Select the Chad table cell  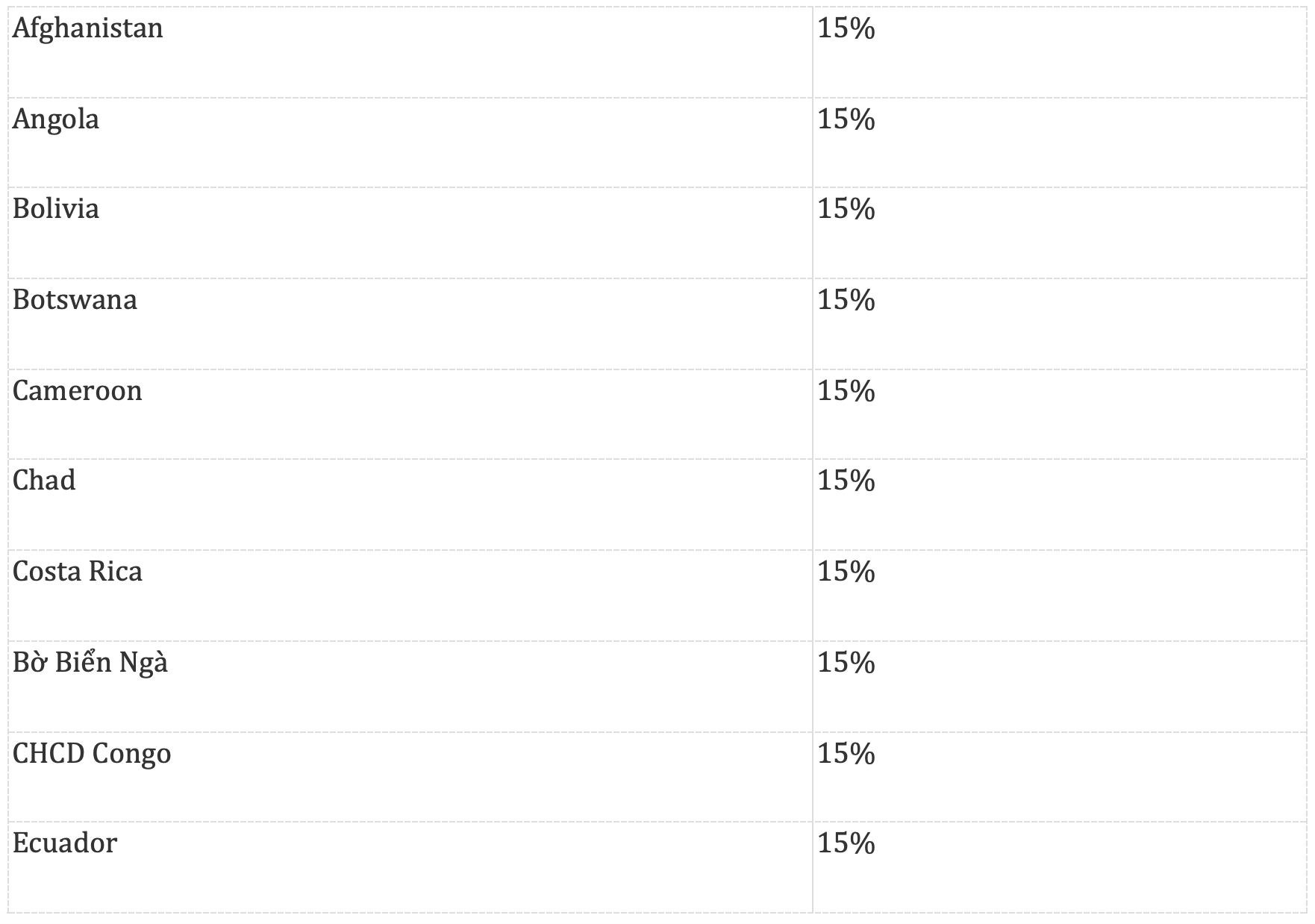coord(44,481)
